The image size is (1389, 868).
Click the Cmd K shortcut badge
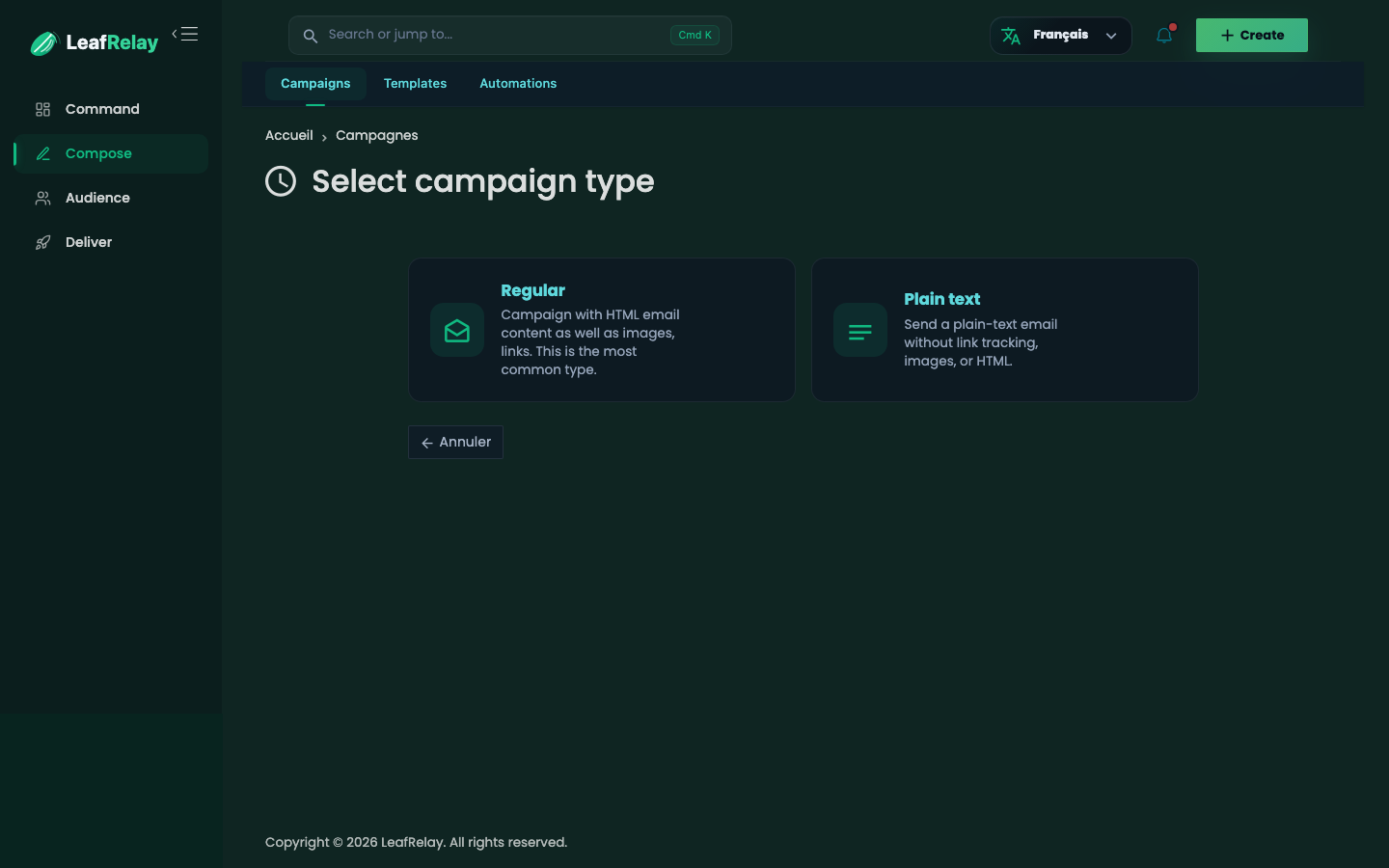coord(694,35)
